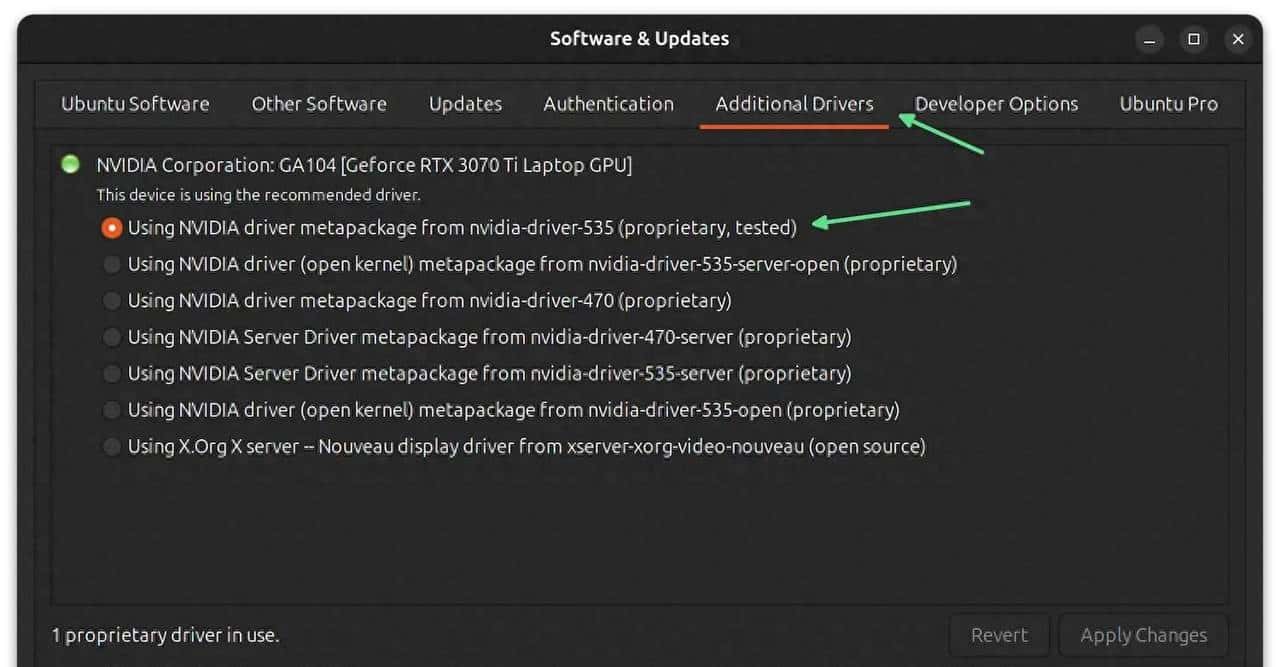The image size is (1280, 667).
Task: Pick the nvidia-driver-470-server driver
Action: (x=112, y=338)
